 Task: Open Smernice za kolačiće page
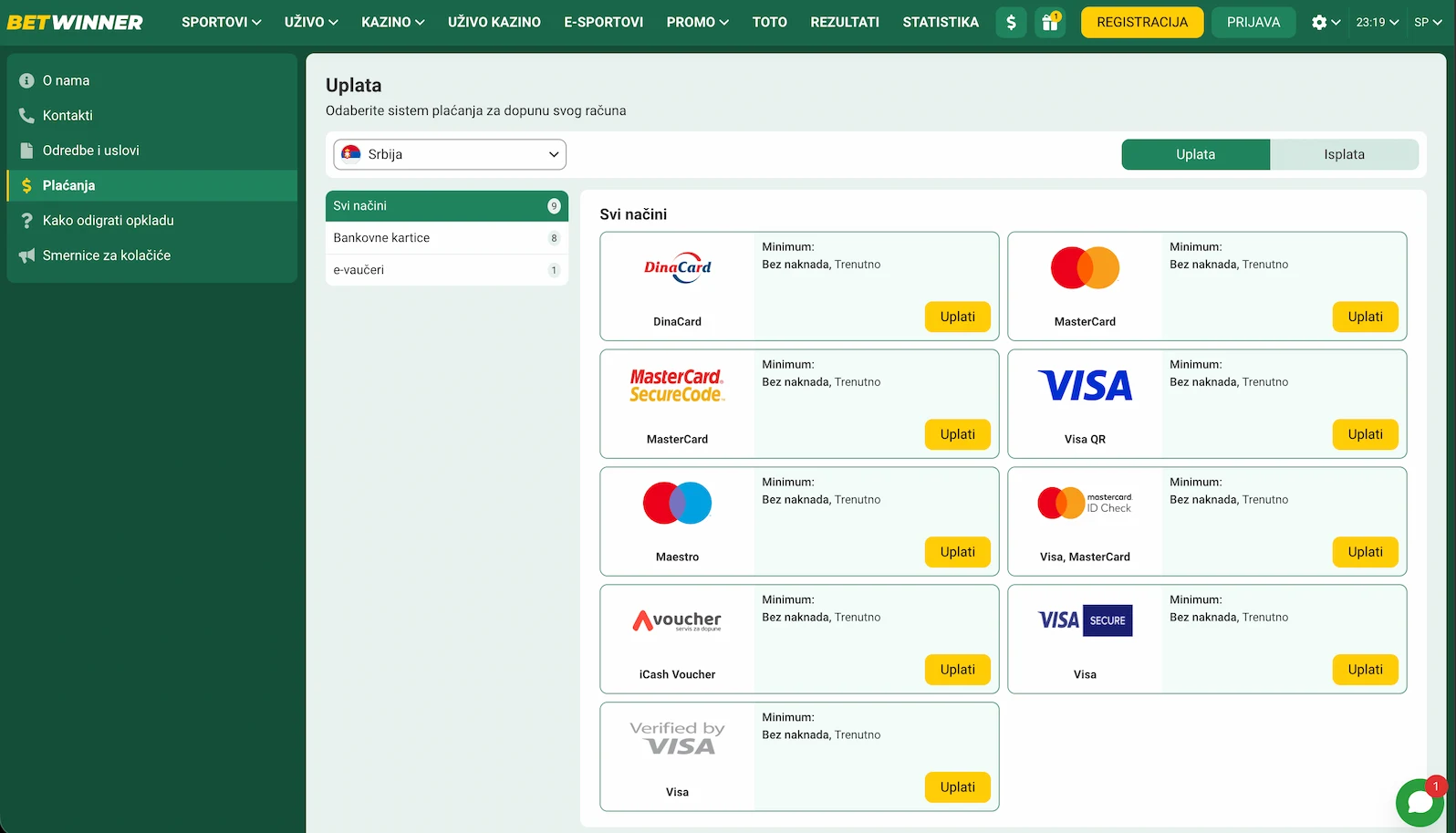point(151,255)
